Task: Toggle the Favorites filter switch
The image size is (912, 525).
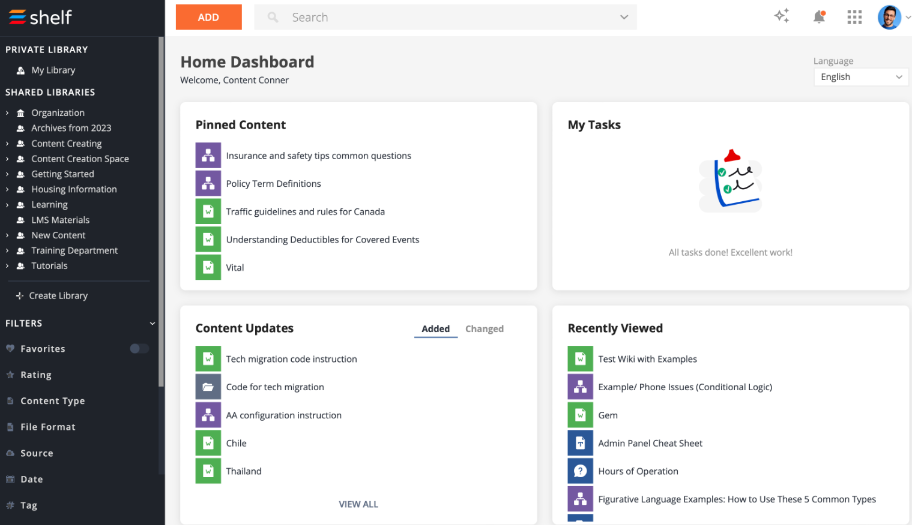Action: point(139,348)
